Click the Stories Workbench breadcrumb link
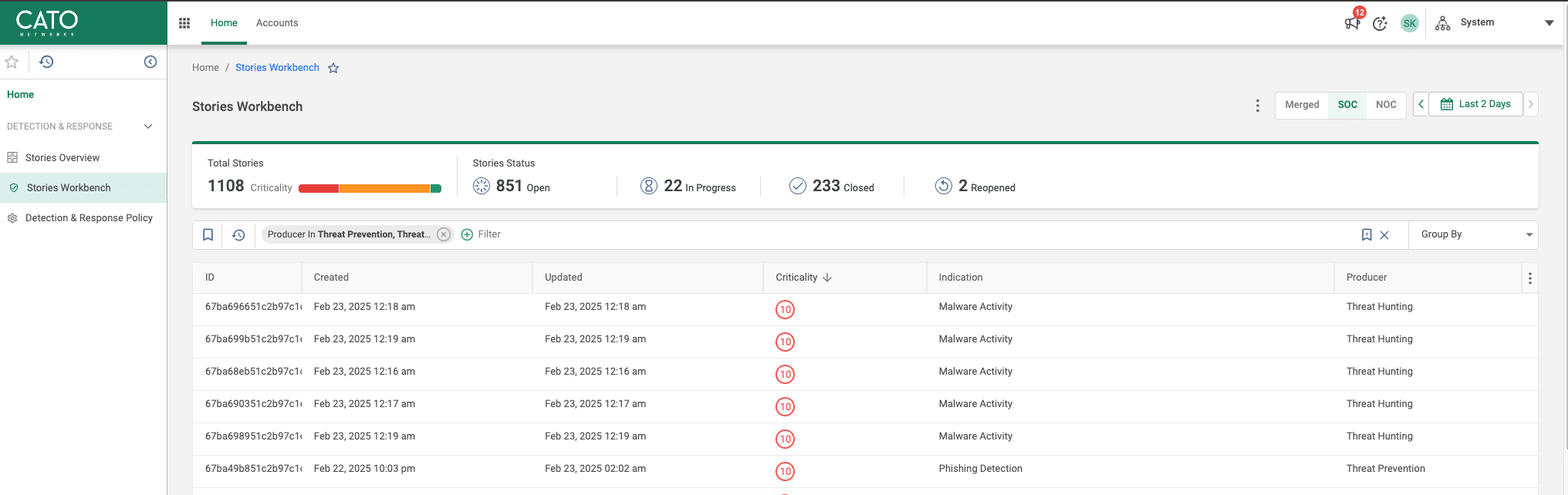Viewport: 1568px width, 495px height. (x=277, y=68)
